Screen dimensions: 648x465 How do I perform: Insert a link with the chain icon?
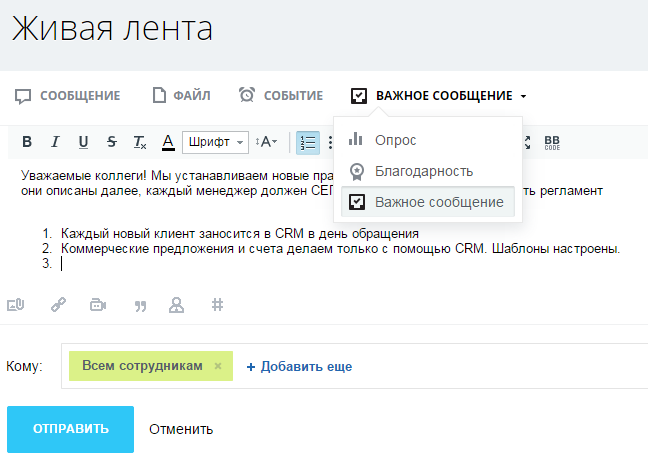click(x=58, y=305)
